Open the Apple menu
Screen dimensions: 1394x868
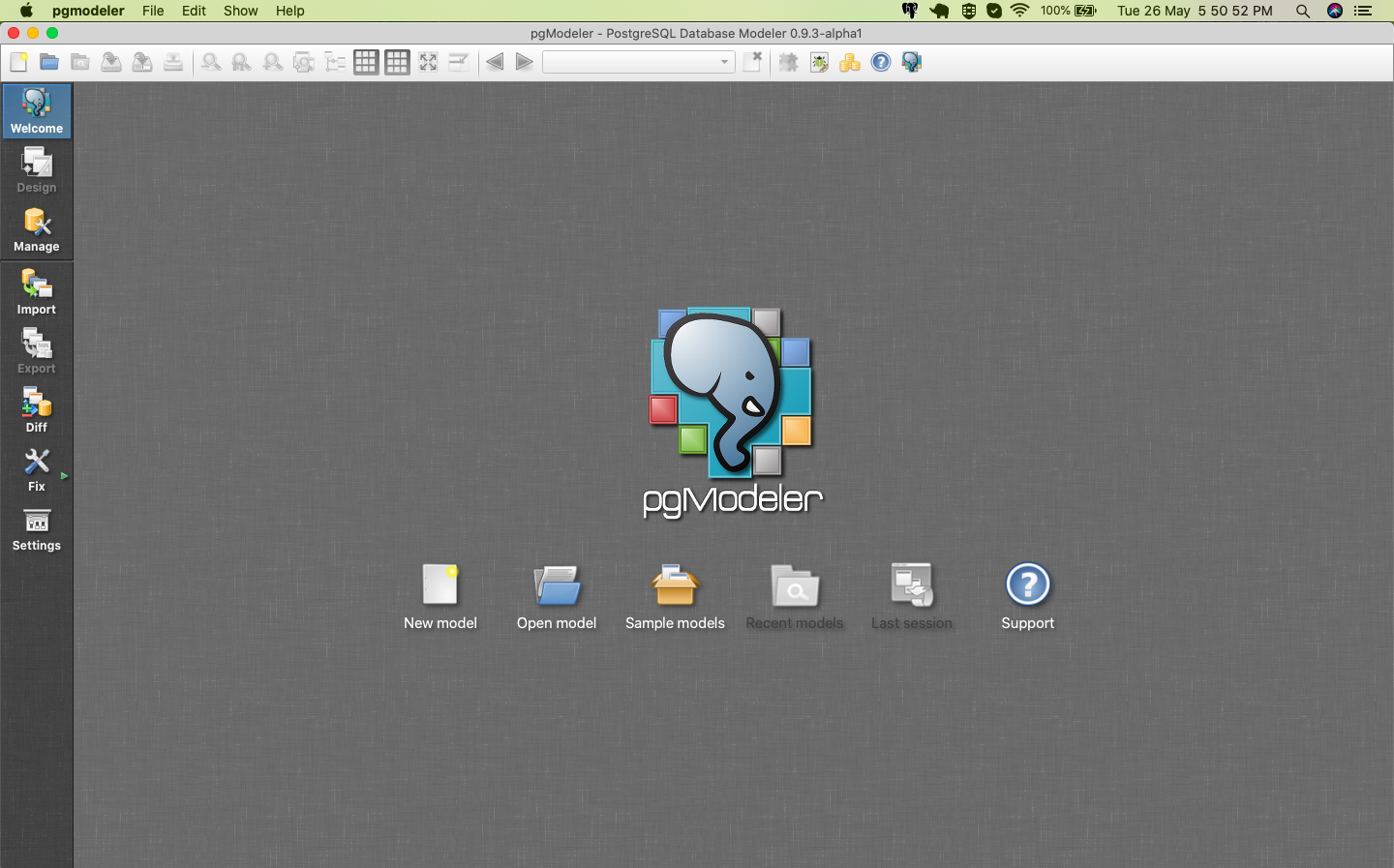(26, 11)
